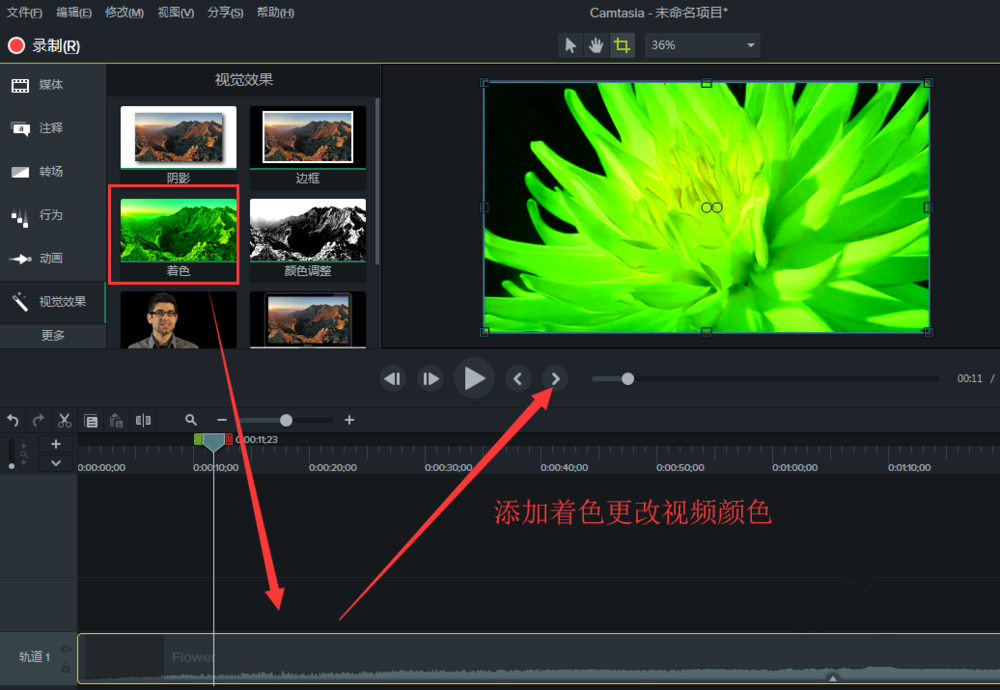The height and width of the screenshot is (690, 1000).
Task: Select the Pan hand tool
Action: click(x=595, y=45)
